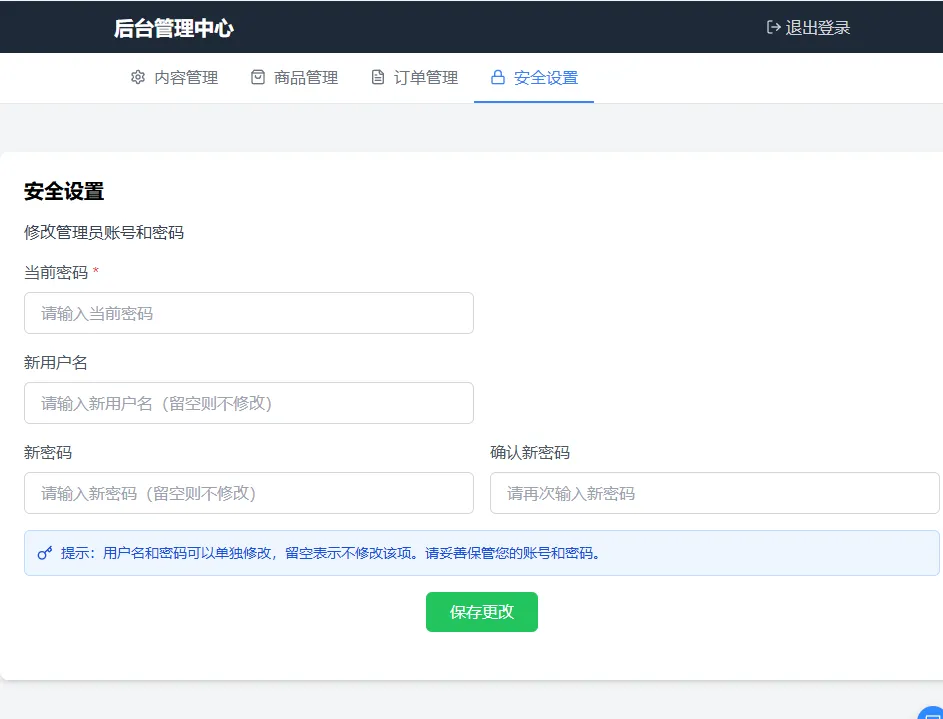
Task: Click the tag icon beside 商品管理
Action: pyautogui.click(x=258, y=76)
